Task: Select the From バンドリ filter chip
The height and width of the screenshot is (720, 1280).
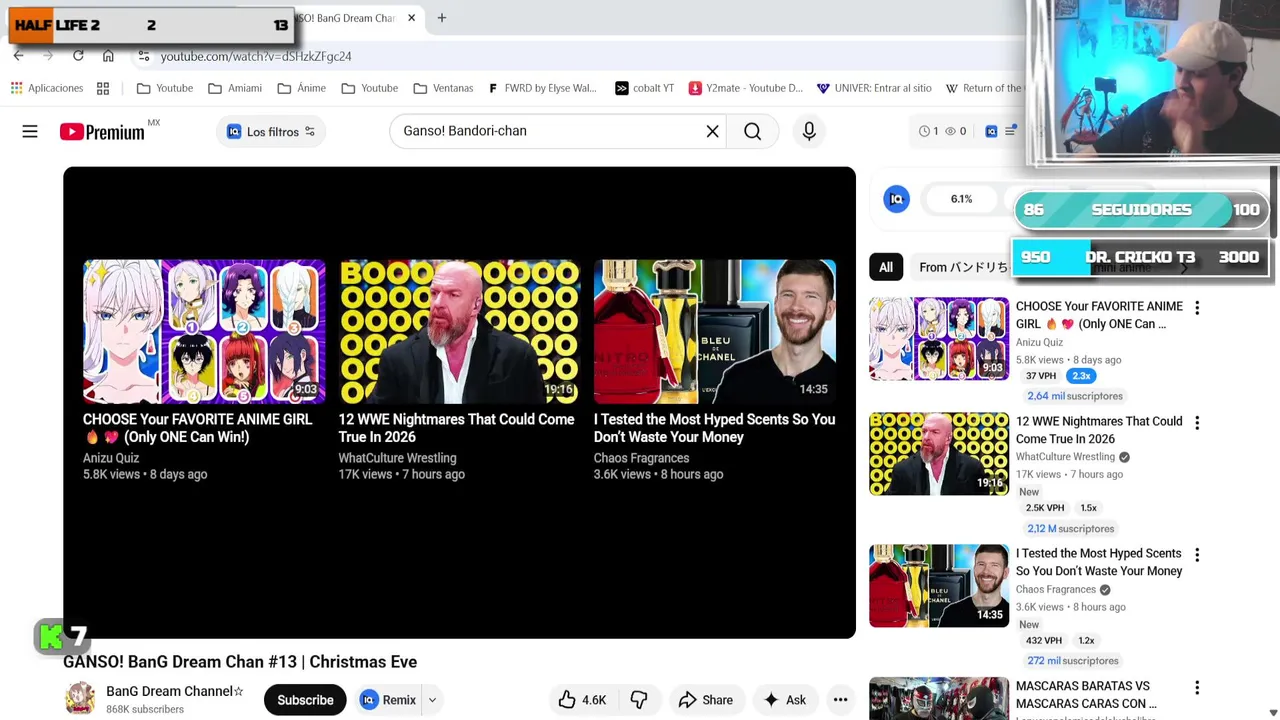Action: pos(963,267)
